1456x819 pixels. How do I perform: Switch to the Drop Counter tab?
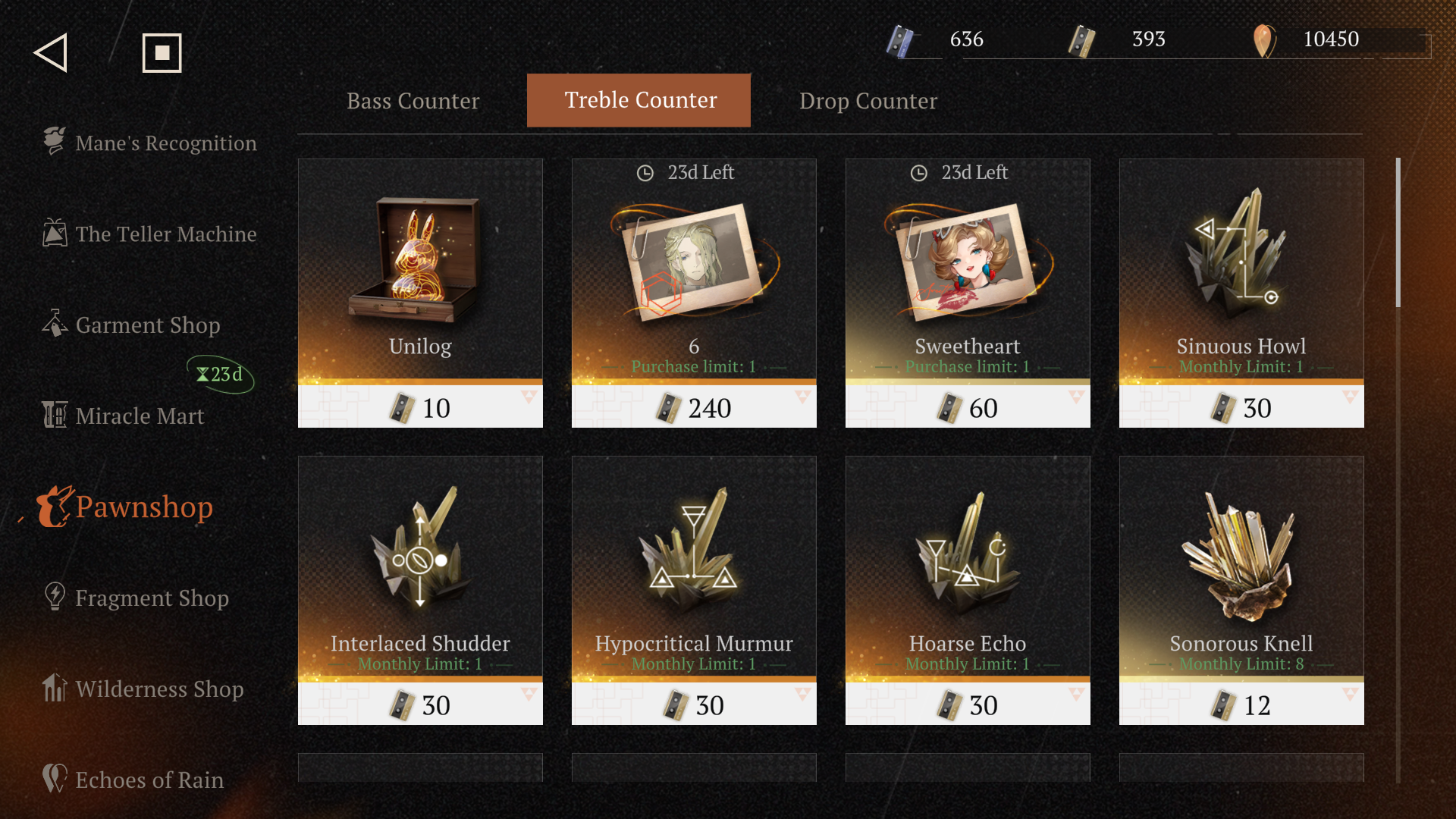[868, 101]
